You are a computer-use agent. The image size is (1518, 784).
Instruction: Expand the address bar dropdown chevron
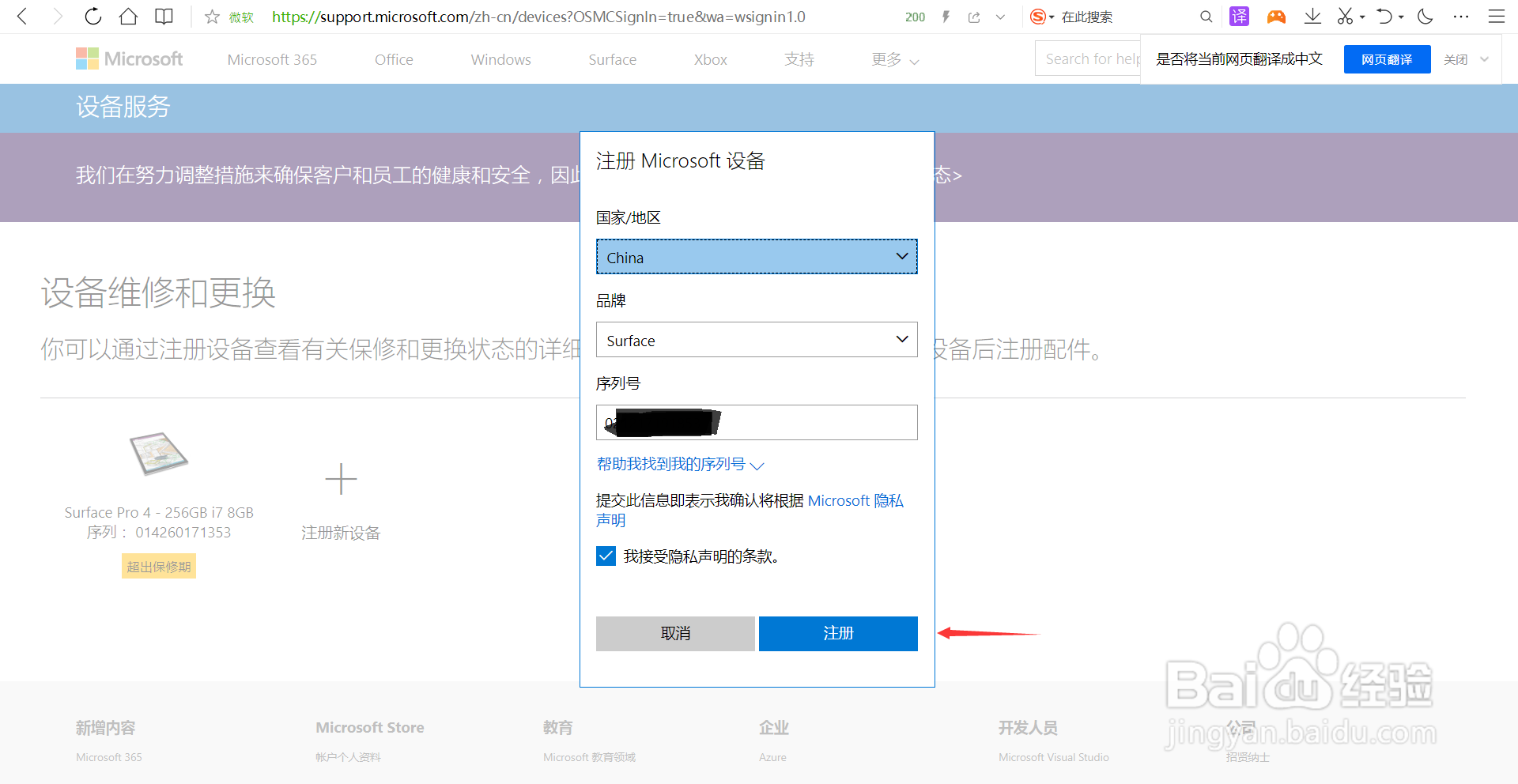1000,17
